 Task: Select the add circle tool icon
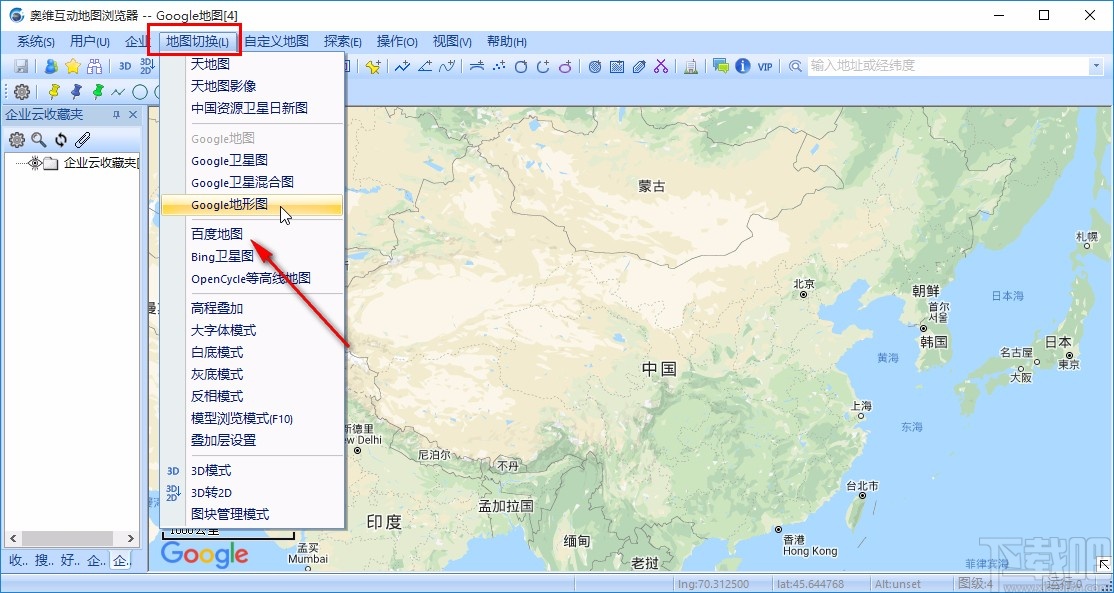tap(521, 66)
